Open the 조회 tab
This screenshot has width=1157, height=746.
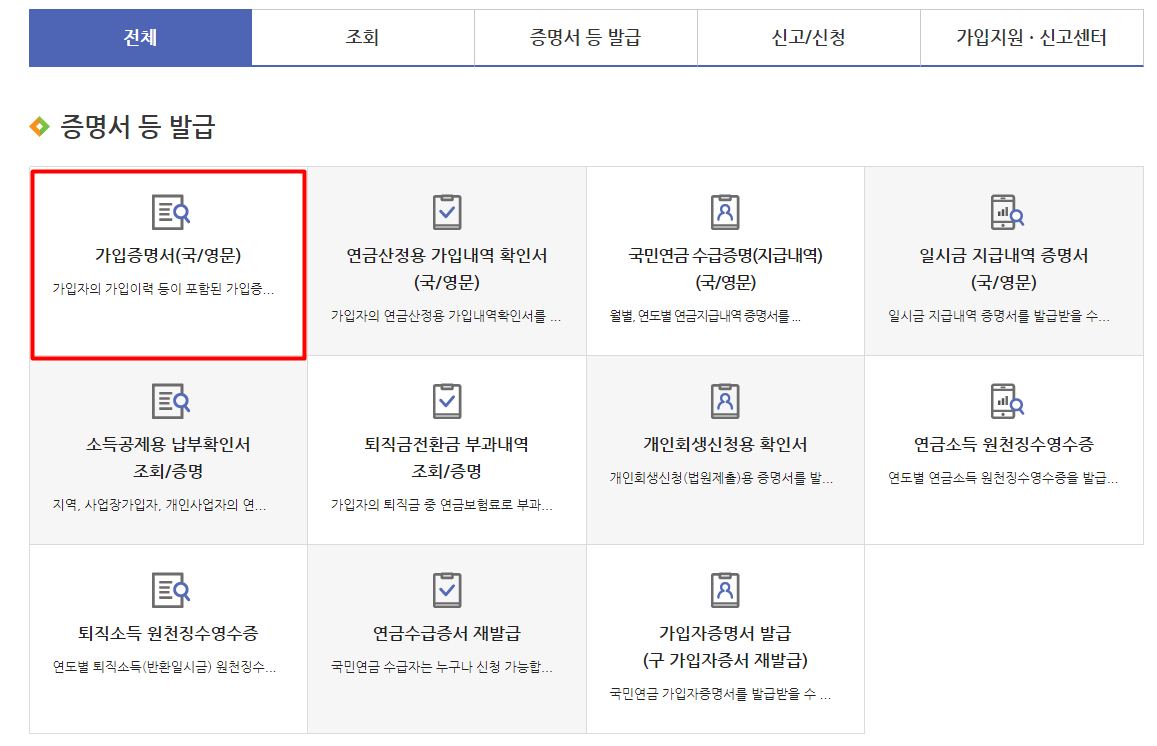point(363,36)
